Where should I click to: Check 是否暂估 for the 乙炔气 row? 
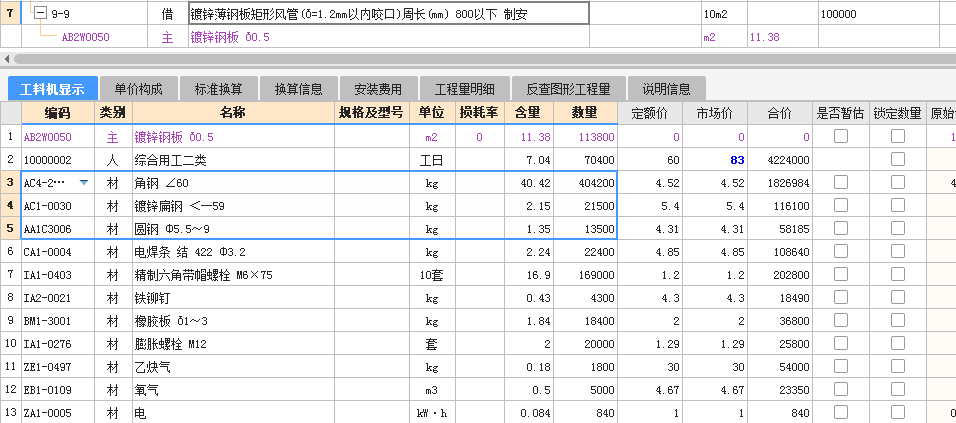[x=841, y=366]
